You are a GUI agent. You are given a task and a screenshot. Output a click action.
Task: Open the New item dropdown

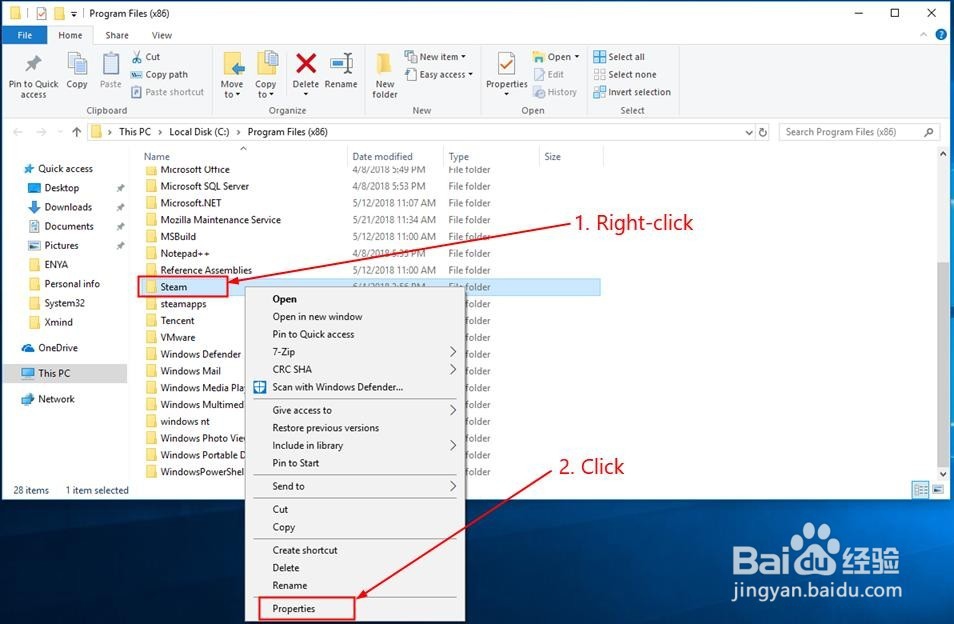pos(436,57)
